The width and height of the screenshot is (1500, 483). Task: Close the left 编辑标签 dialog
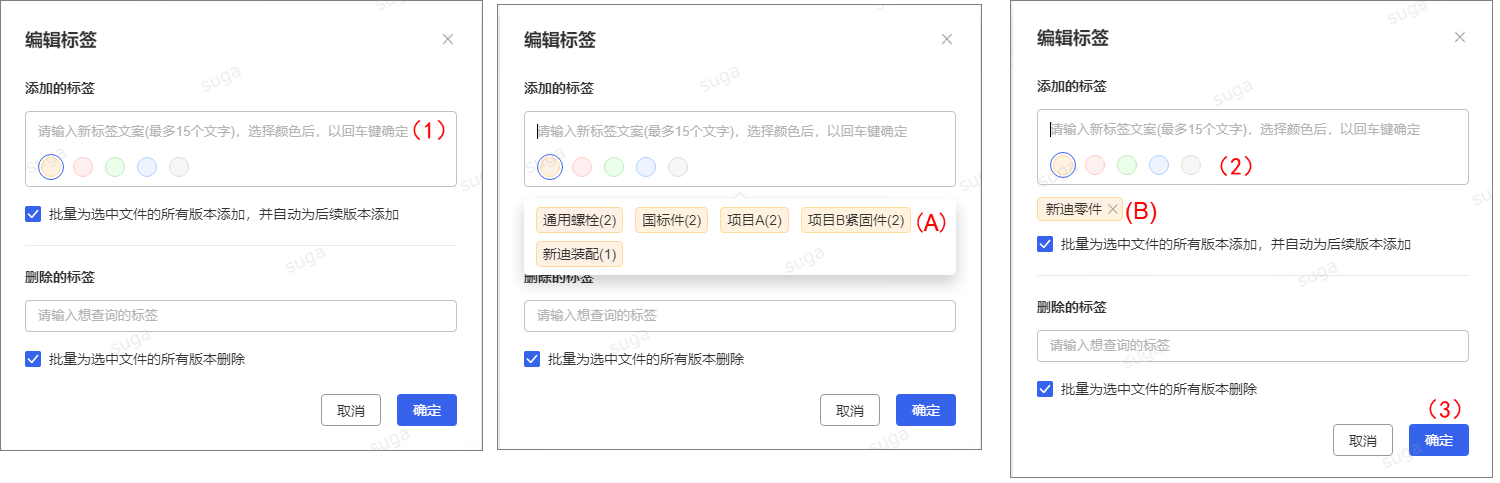click(x=448, y=39)
